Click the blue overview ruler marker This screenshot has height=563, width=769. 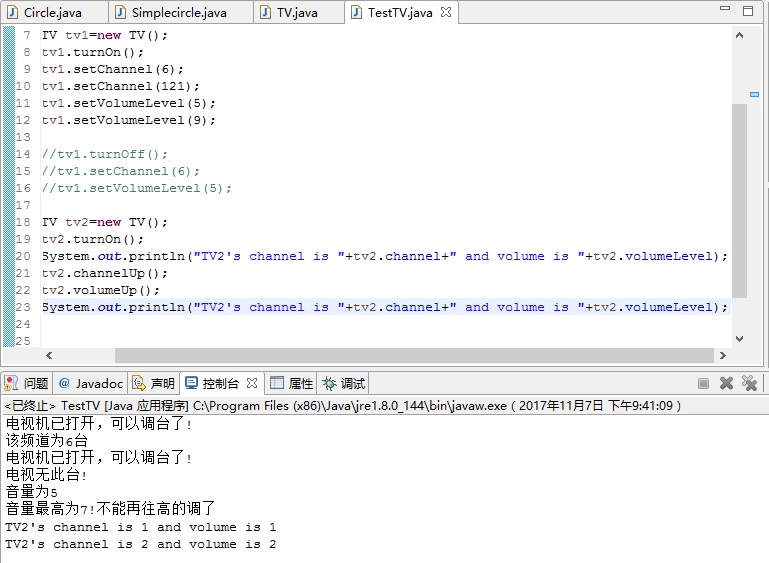[x=754, y=94]
